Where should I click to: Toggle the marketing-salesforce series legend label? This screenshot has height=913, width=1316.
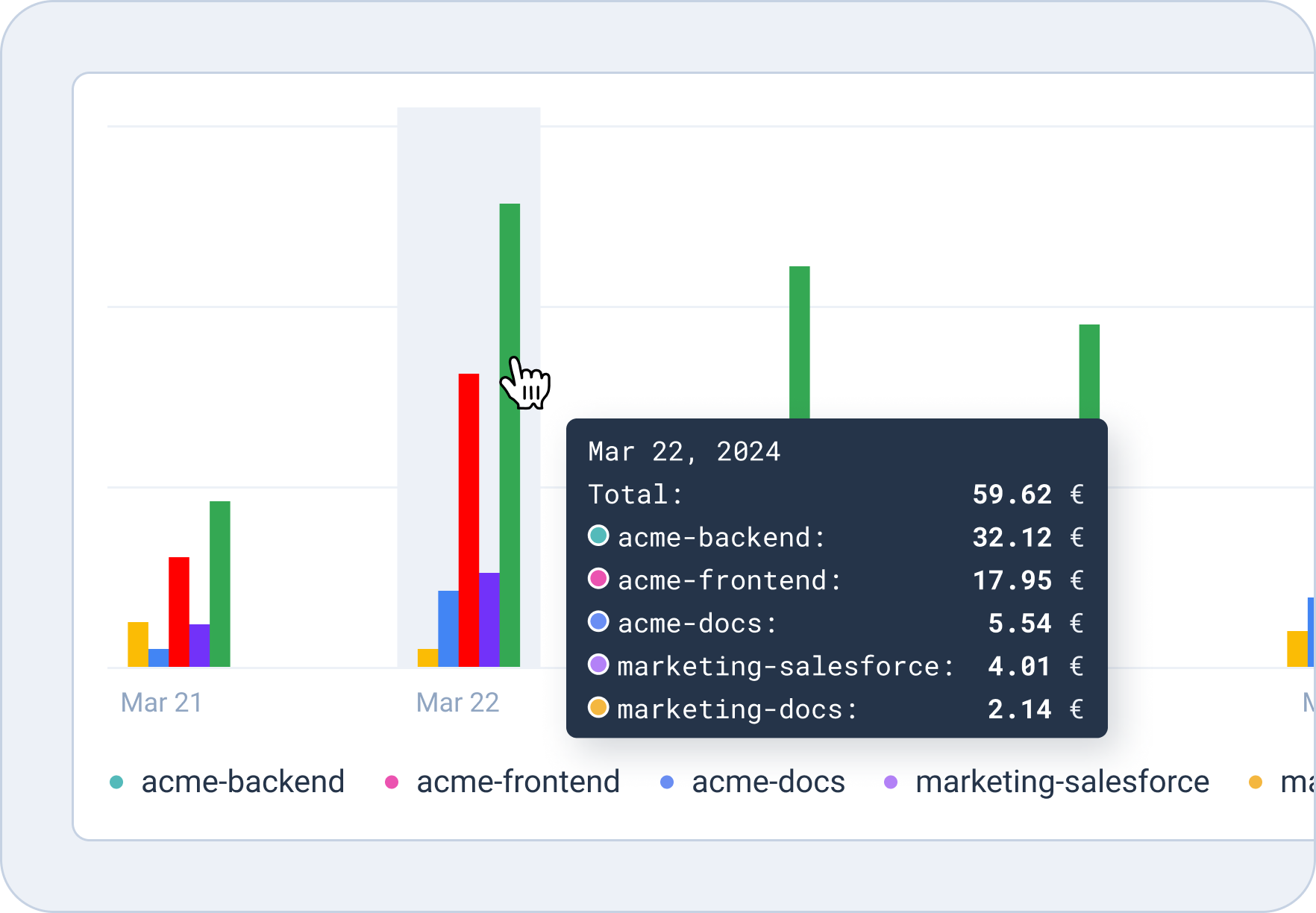(1062, 782)
